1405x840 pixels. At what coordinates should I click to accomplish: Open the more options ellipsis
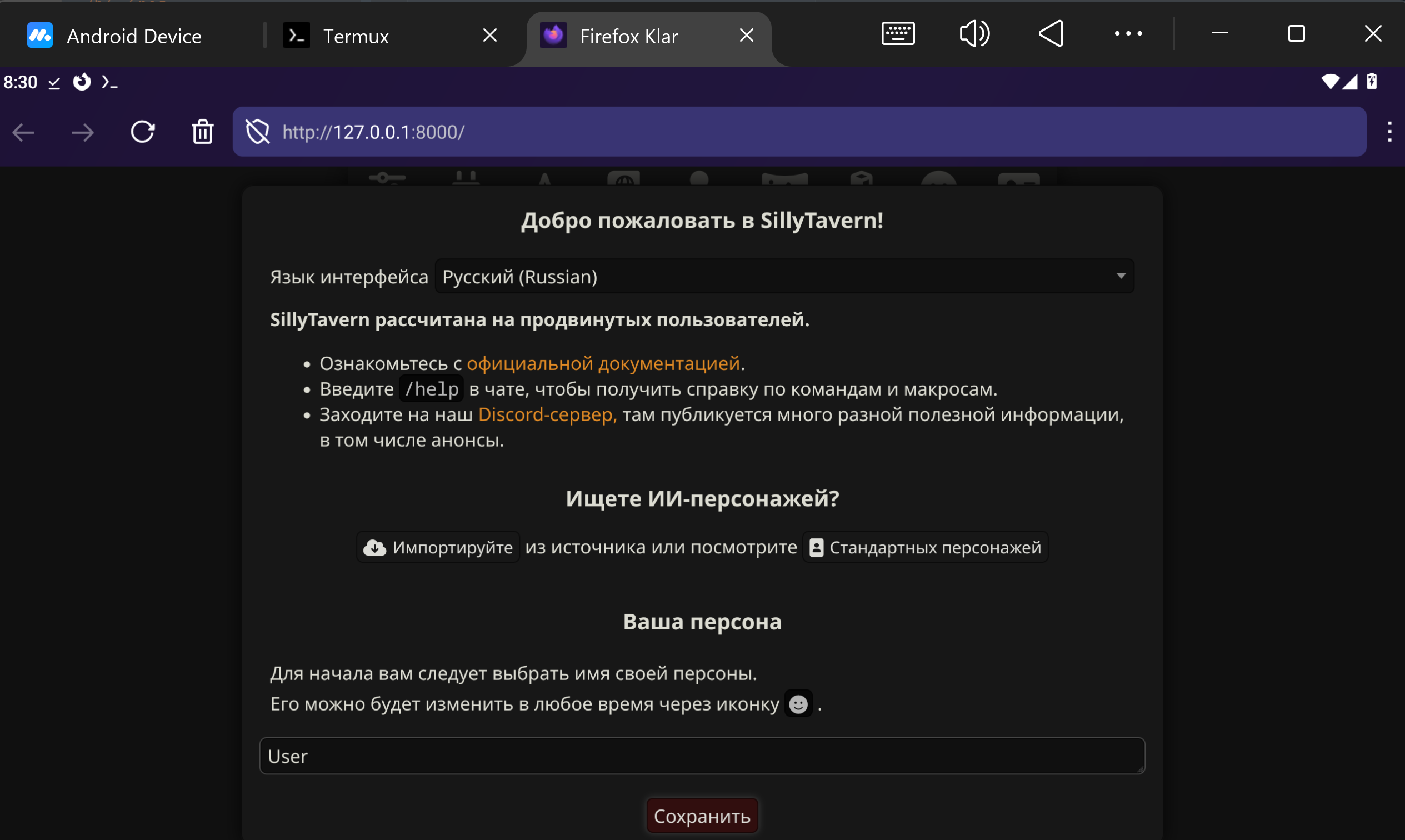point(1128,34)
